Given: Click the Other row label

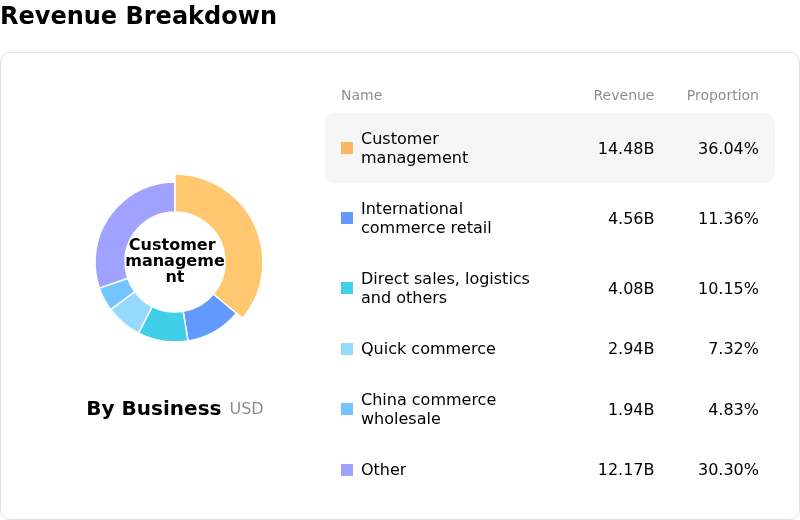Looking at the screenshot, I should coord(383,470).
